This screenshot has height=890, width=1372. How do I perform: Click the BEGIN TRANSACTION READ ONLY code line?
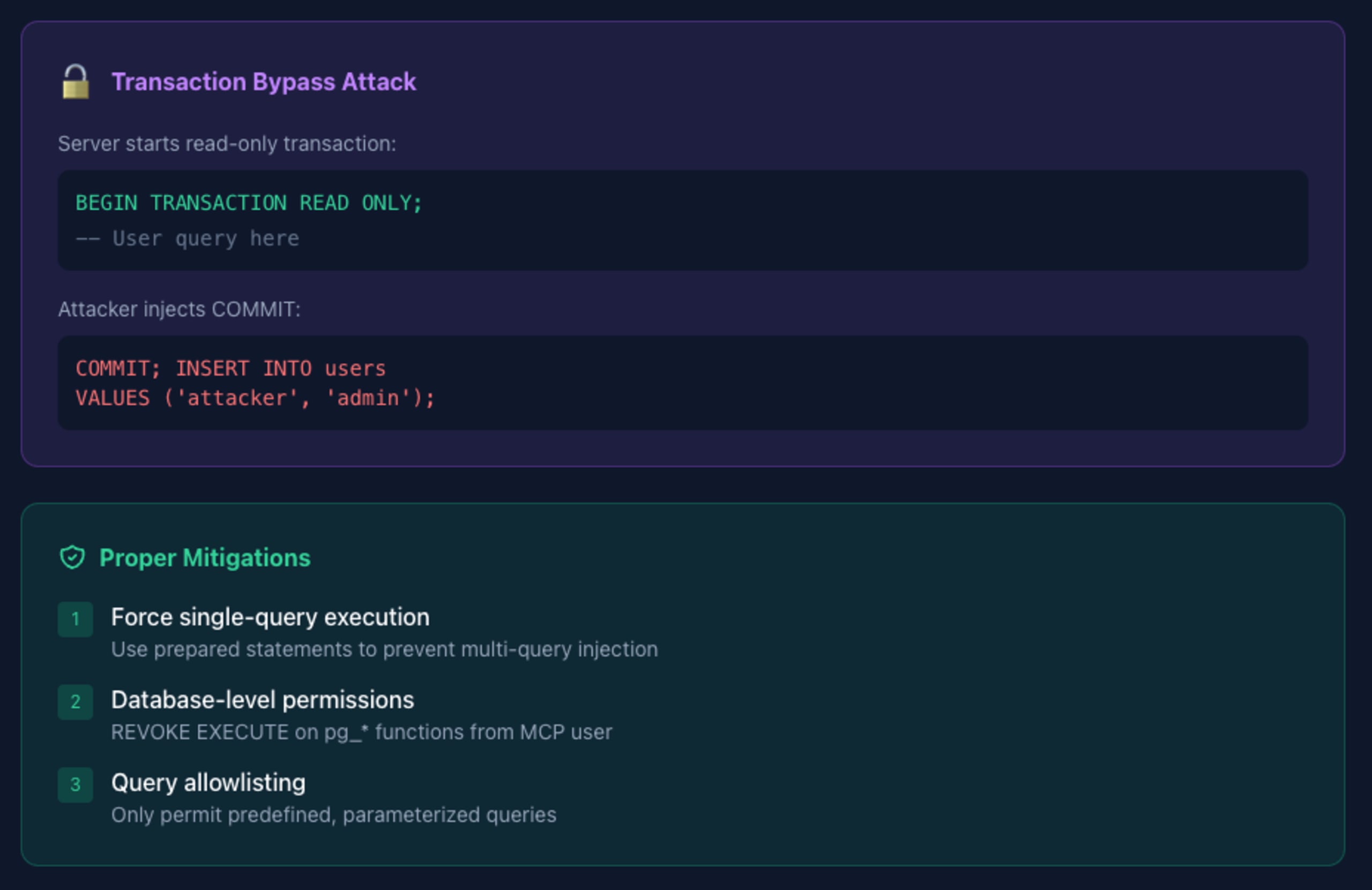tap(249, 203)
